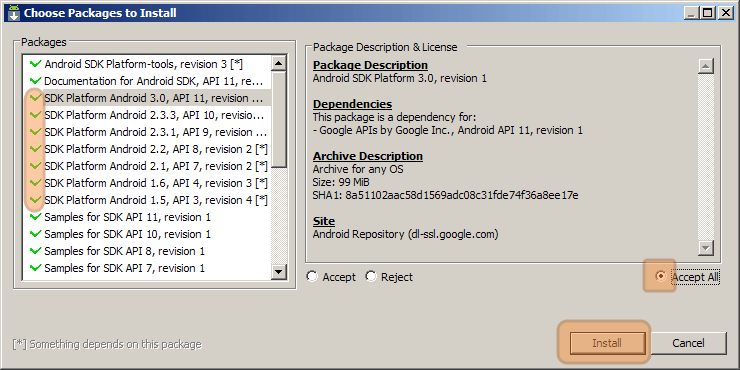Click the 'Size: 99 MiB' text
740x370 pixels.
point(341,182)
